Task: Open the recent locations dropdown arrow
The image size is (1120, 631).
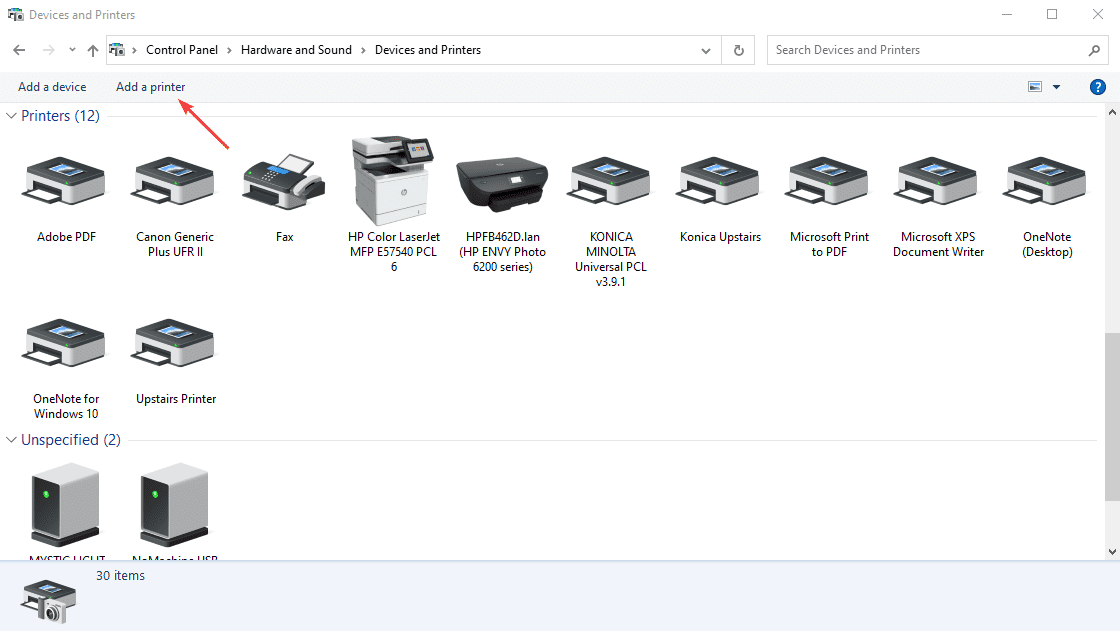Action: (72, 50)
